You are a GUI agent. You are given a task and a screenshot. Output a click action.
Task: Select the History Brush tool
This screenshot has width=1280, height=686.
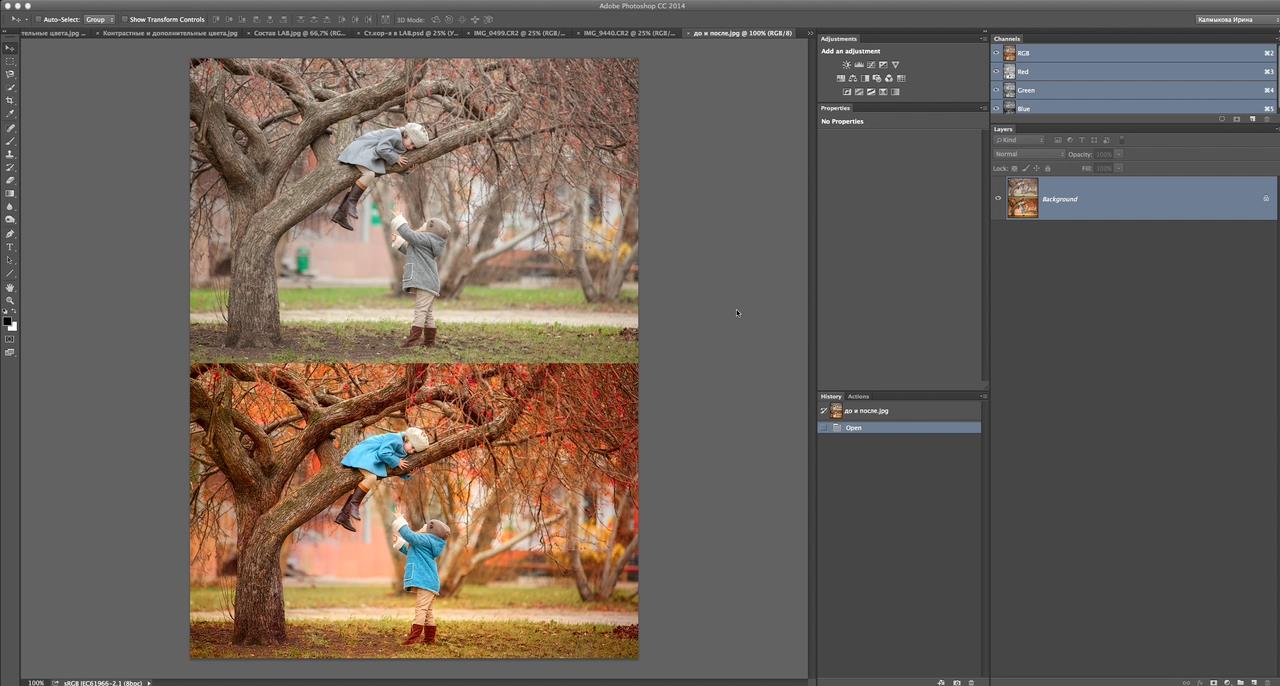(10, 167)
